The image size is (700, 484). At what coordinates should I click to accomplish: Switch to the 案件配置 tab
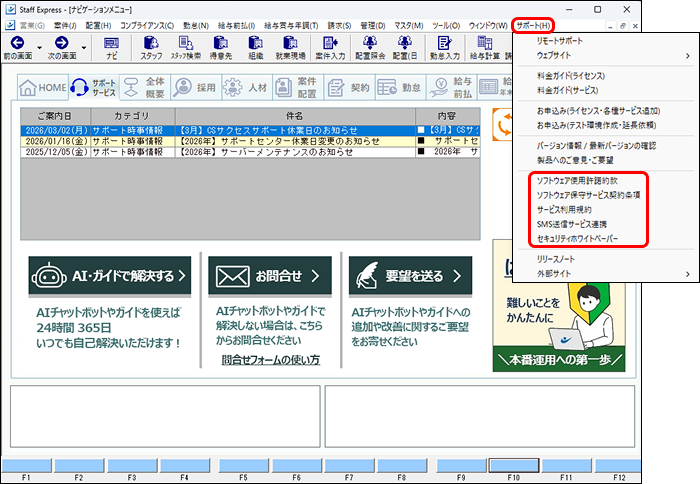tap(298, 88)
